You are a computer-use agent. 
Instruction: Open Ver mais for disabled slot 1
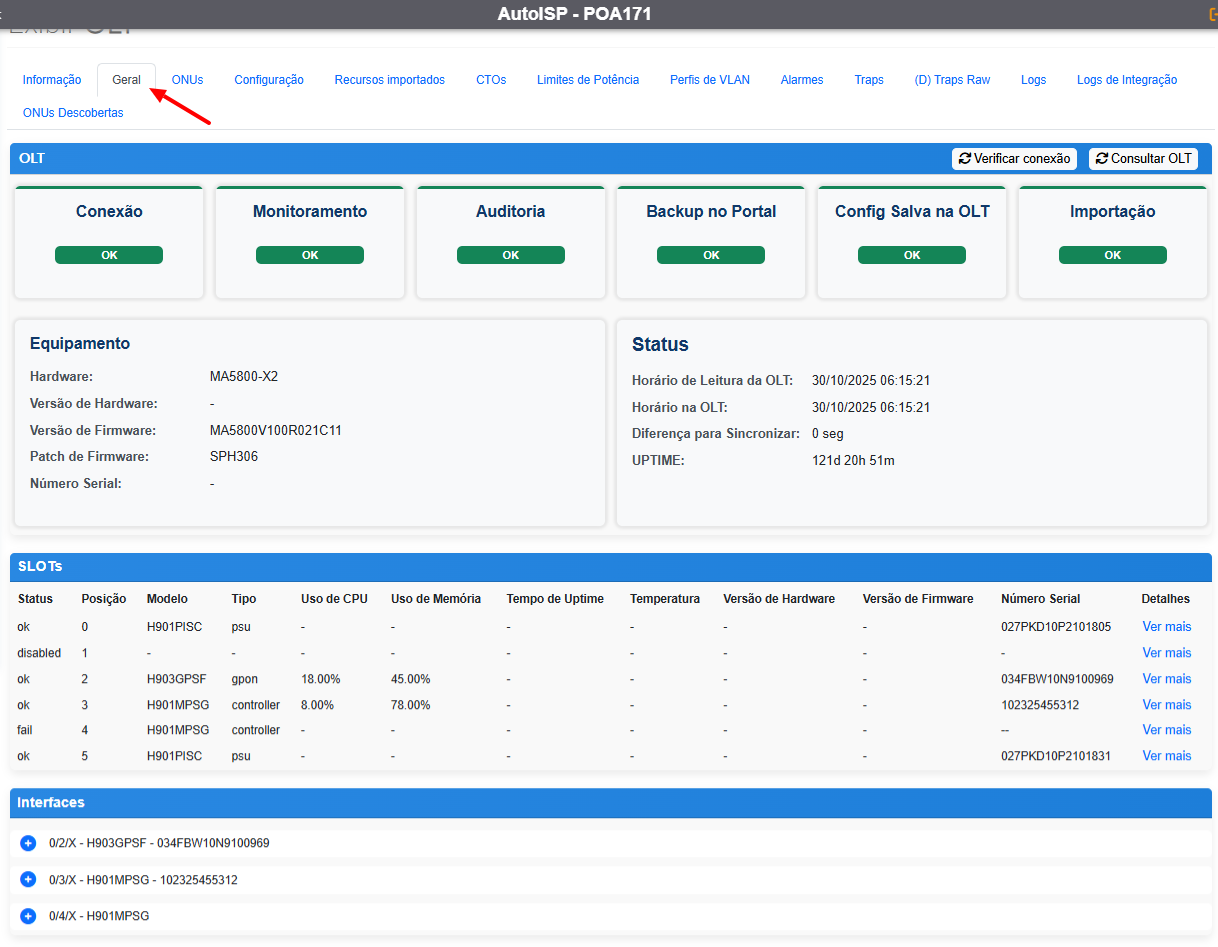1167,653
